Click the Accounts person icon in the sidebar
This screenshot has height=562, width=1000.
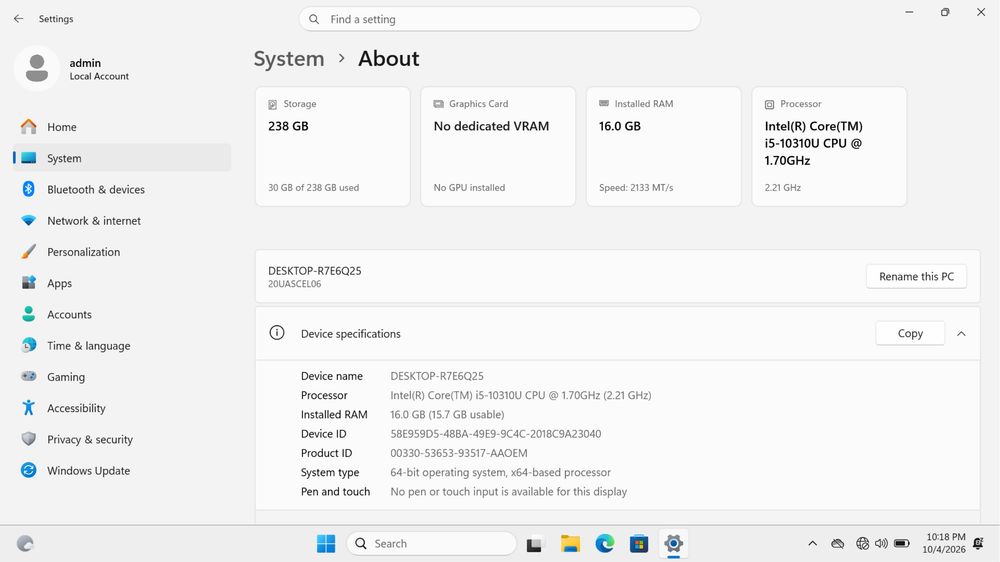point(29,314)
